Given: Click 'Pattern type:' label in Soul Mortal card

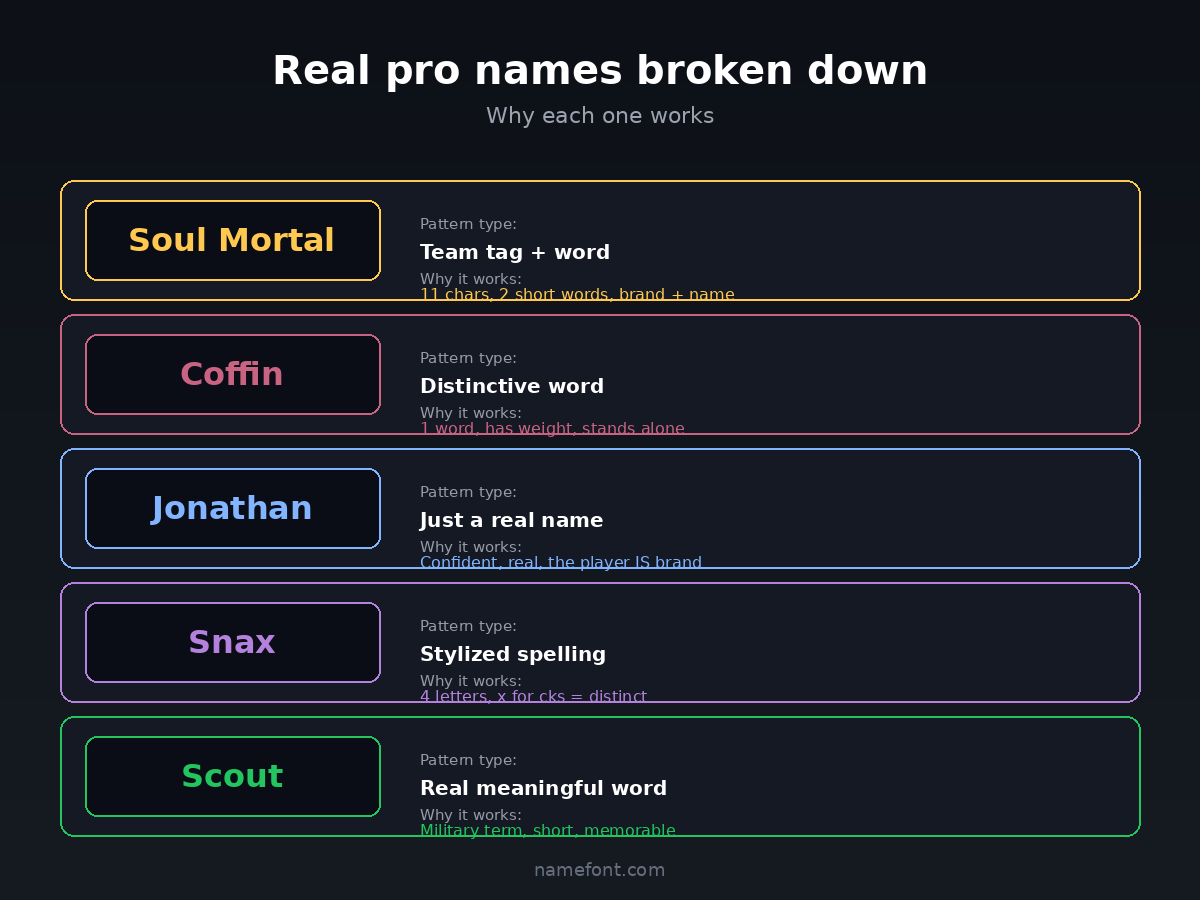Looking at the screenshot, I should click(468, 225).
